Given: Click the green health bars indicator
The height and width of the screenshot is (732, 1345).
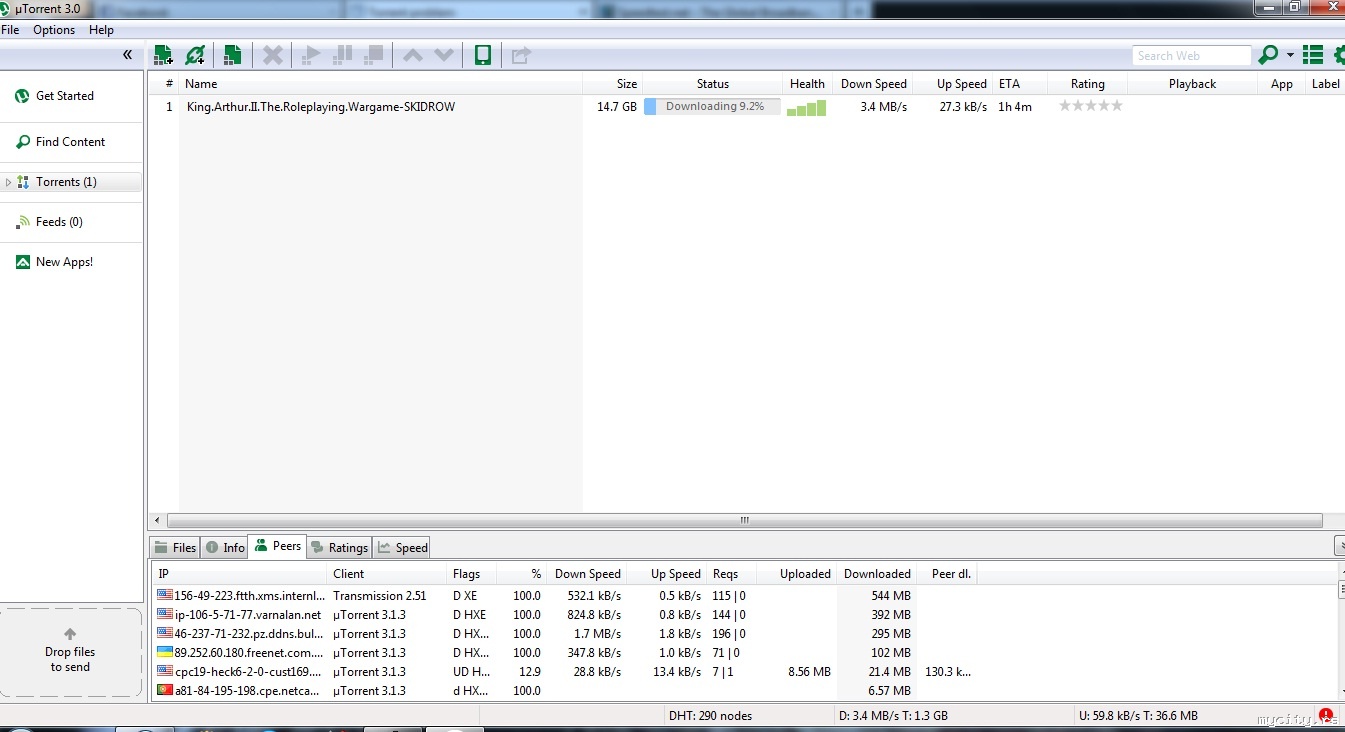Looking at the screenshot, I should pos(806,108).
